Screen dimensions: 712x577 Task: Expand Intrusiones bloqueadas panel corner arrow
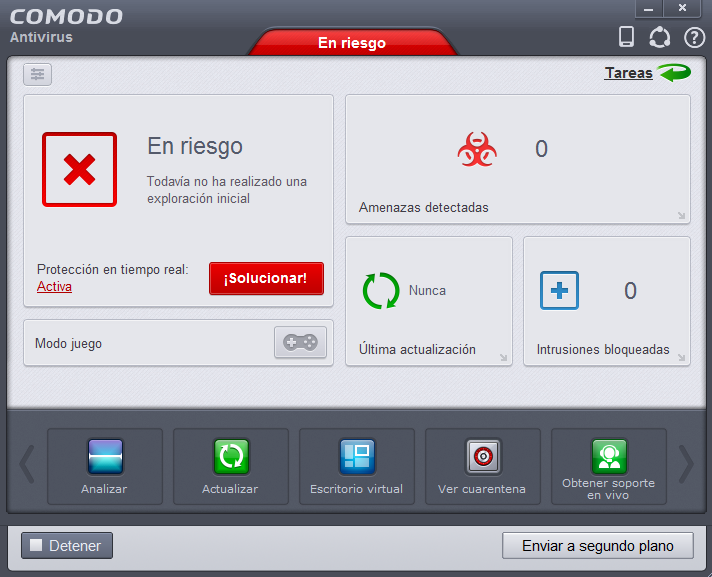(681, 357)
